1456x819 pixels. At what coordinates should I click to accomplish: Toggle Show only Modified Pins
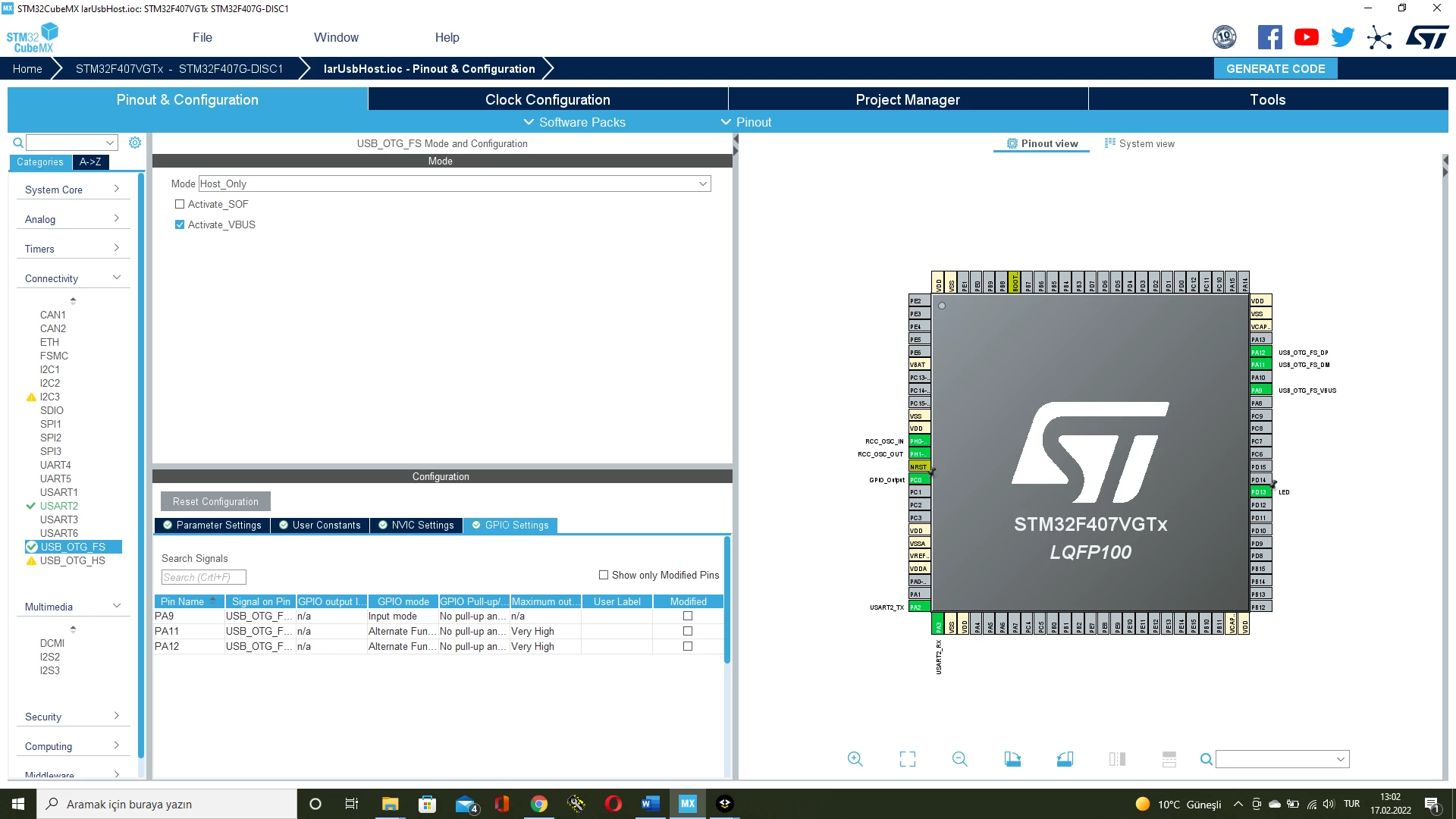click(604, 575)
